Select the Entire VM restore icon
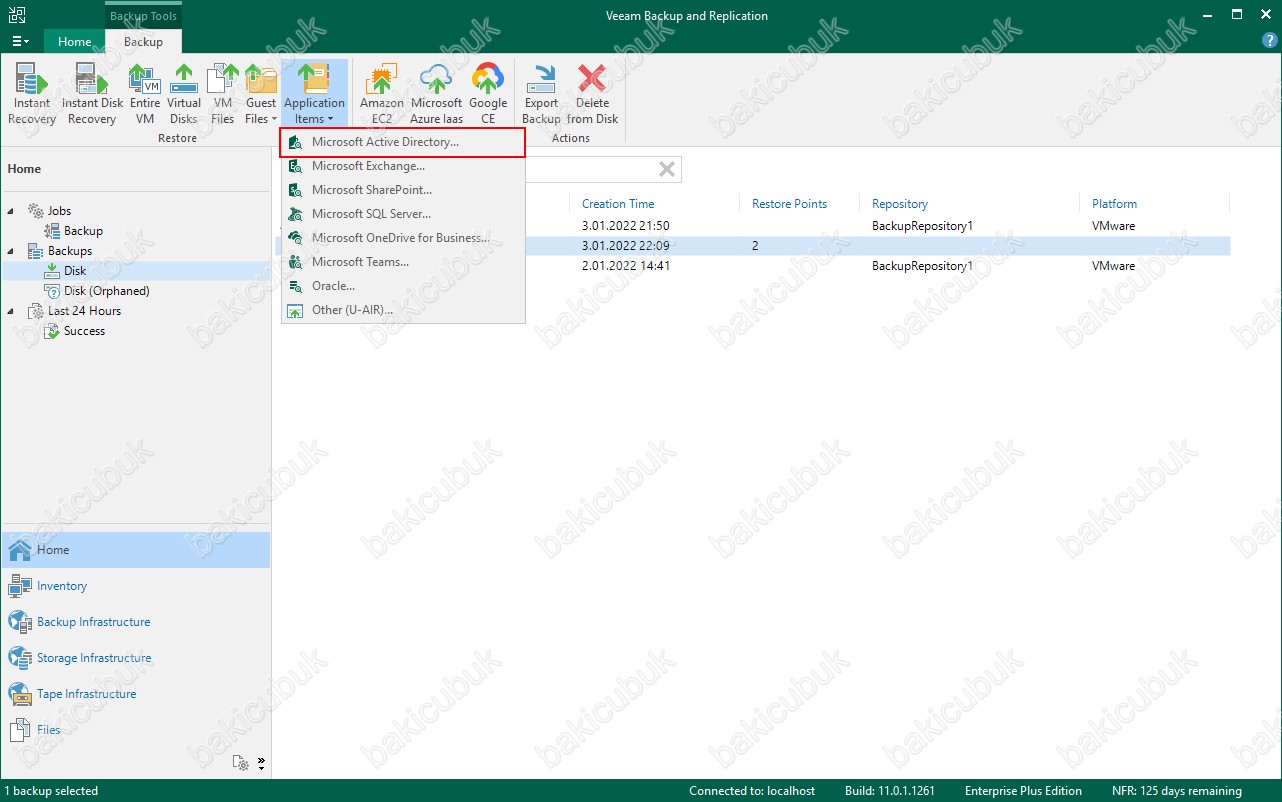Image resolution: width=1282 pixels, height=802 pixels. pos(145,94)
